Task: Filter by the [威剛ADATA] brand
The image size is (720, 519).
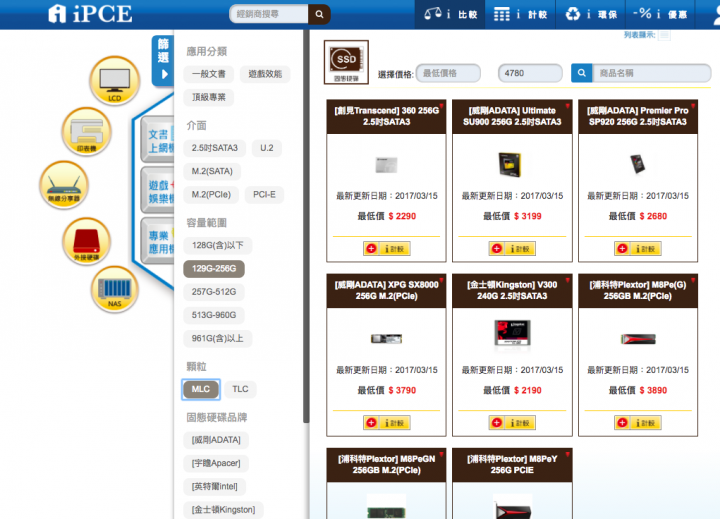Action: click(x=216, y=440)
